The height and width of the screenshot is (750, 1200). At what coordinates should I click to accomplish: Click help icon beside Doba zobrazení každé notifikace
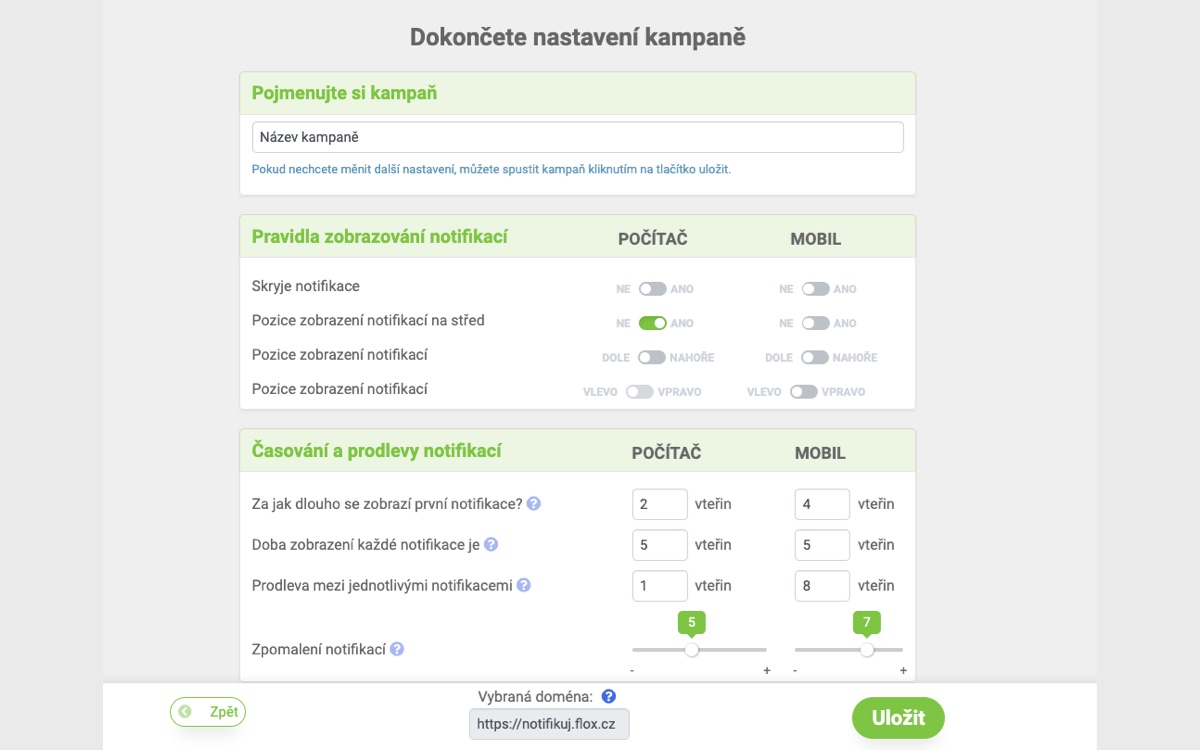click(491, 545)
